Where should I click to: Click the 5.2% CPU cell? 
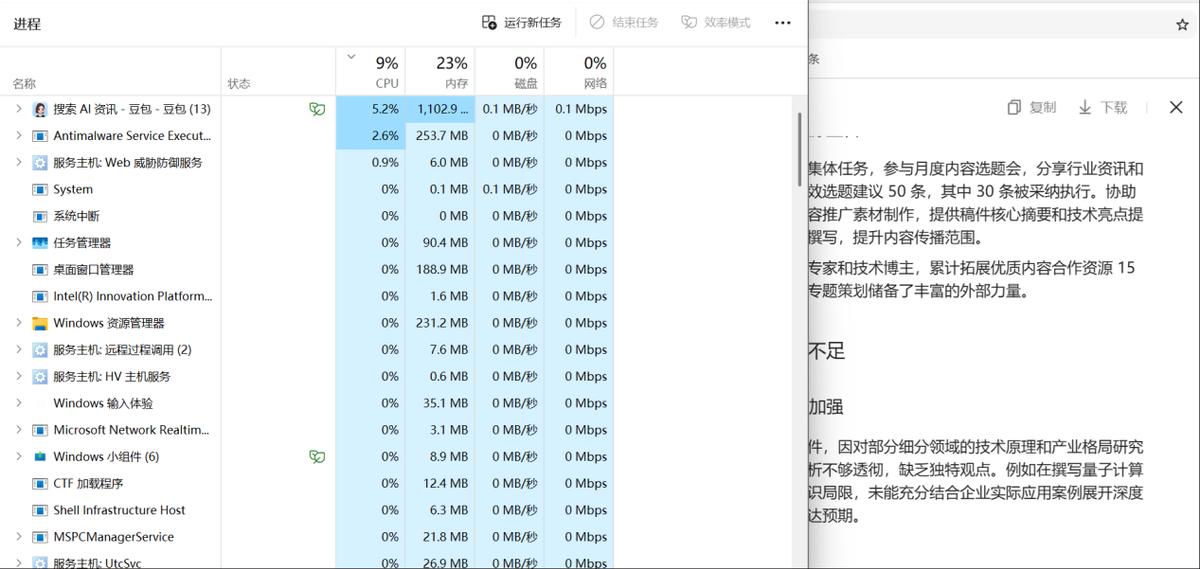pyautogui.click(x=371, y=109)
